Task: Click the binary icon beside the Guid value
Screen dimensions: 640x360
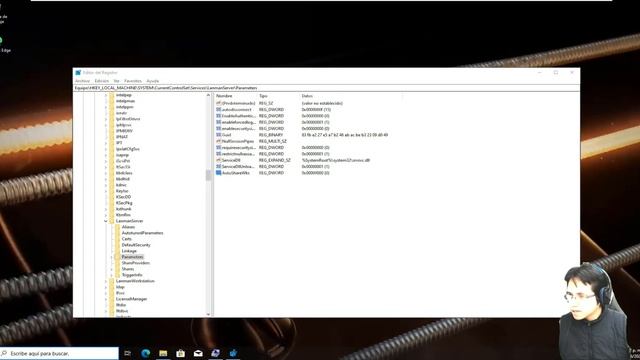Action: [218, 135]
